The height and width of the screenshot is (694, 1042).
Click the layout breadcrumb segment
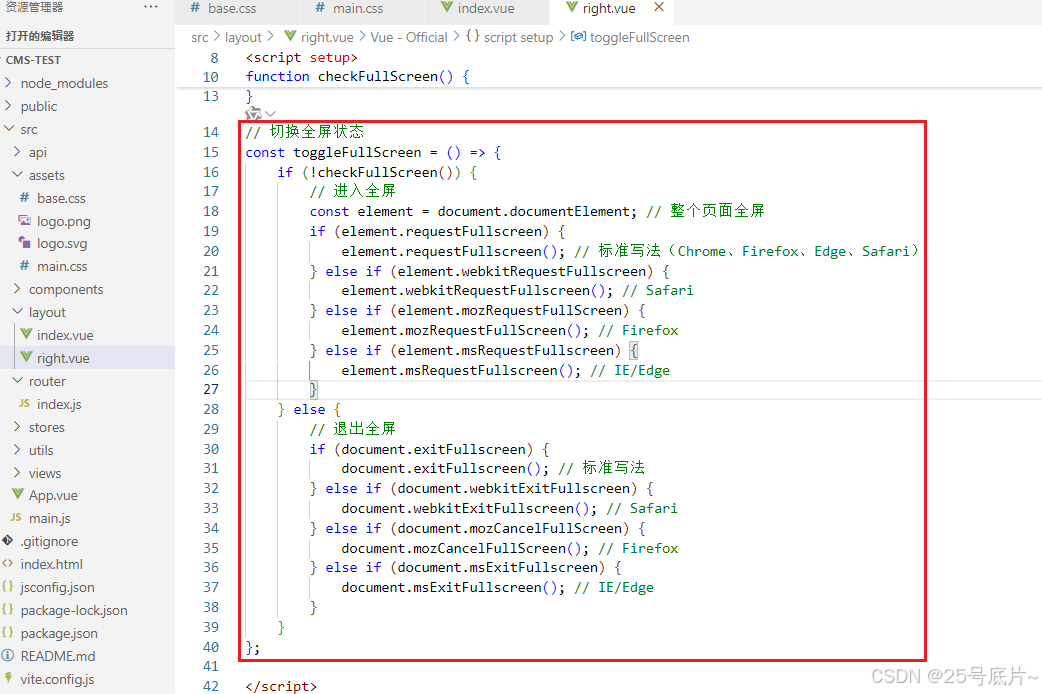[243, 37]
